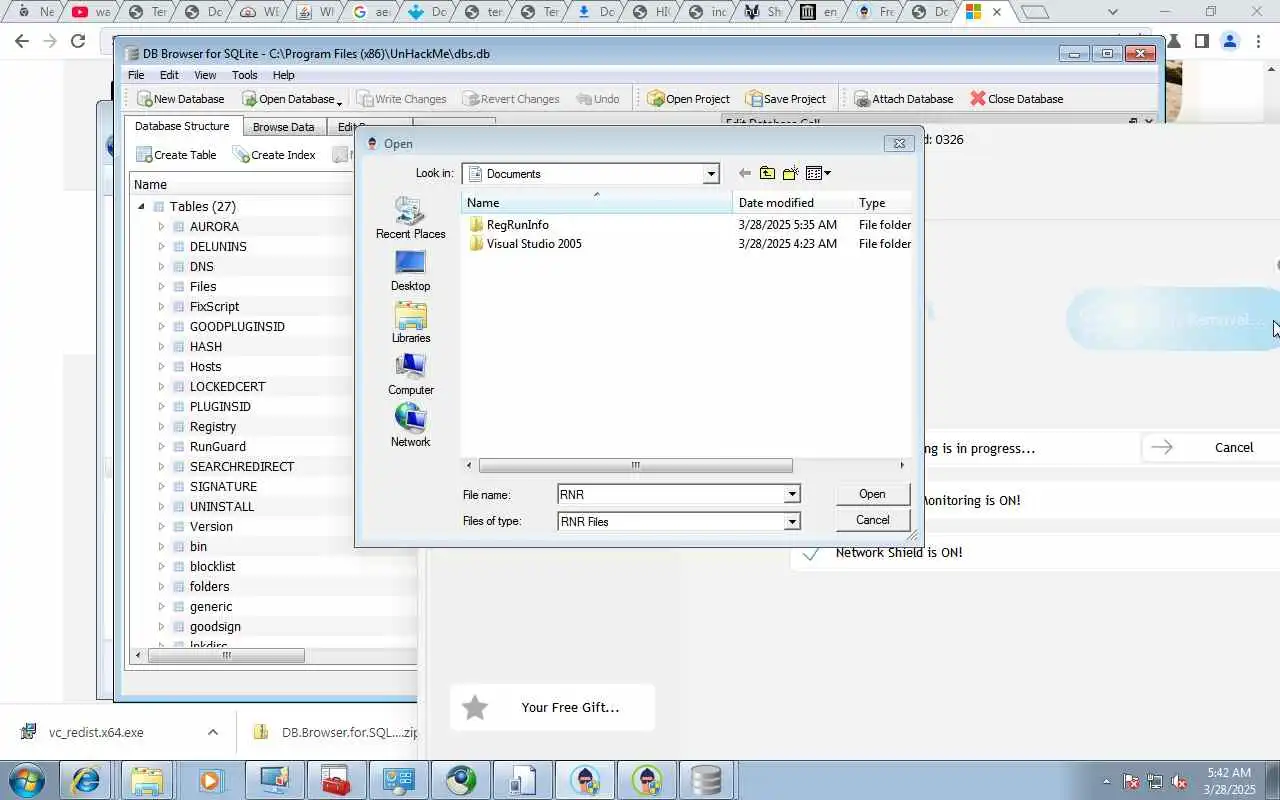
Task: Click the DB Browser database icon in taskbar
Action: click(x=706, y=780)
